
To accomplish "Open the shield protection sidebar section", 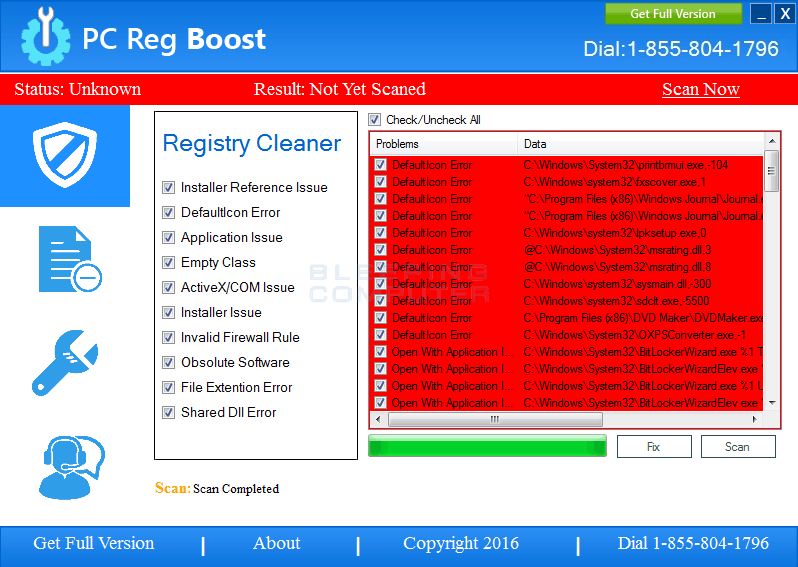I will 65,155.
